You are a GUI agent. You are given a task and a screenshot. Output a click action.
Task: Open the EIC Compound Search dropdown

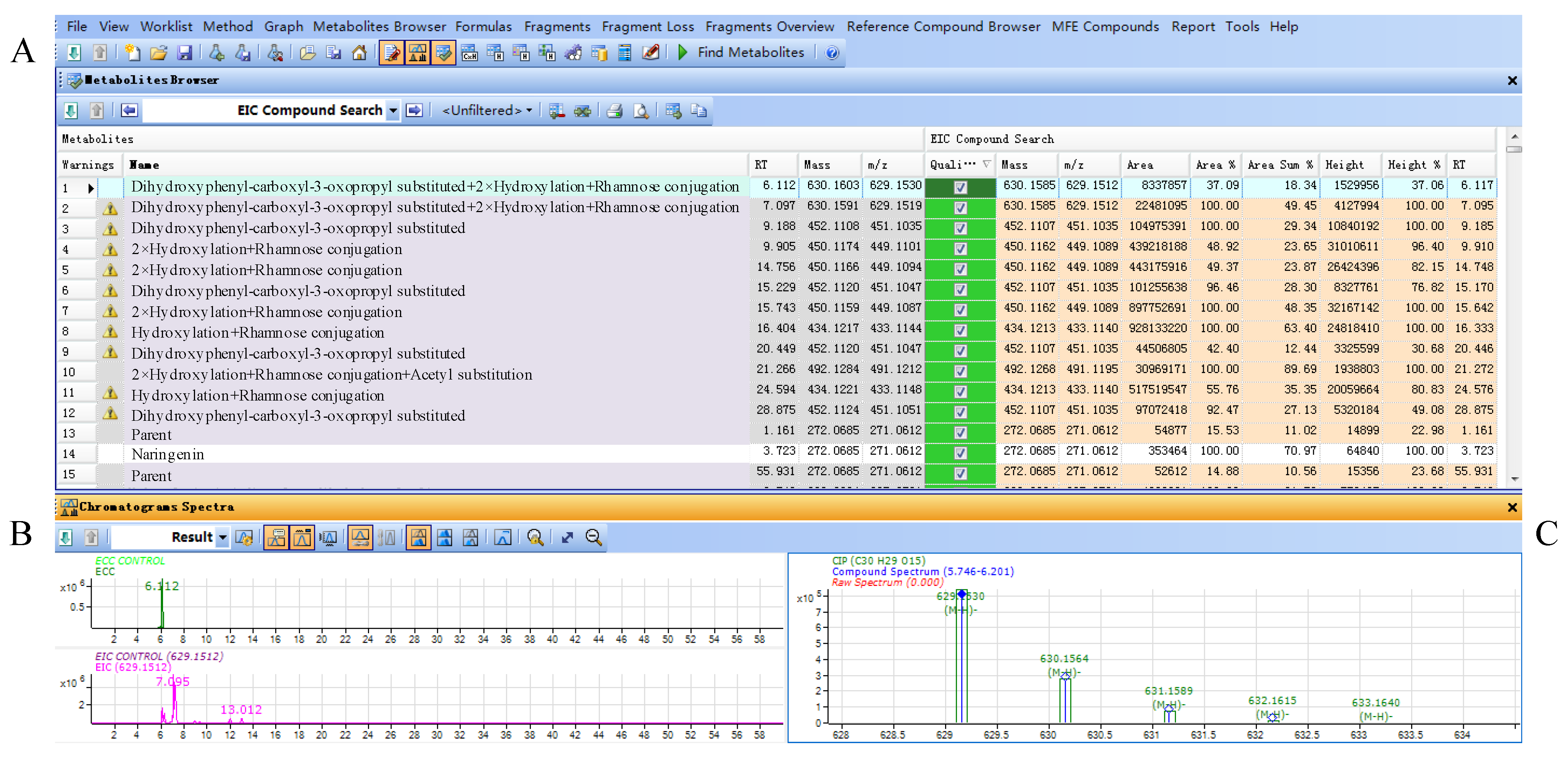pos(393,111)
